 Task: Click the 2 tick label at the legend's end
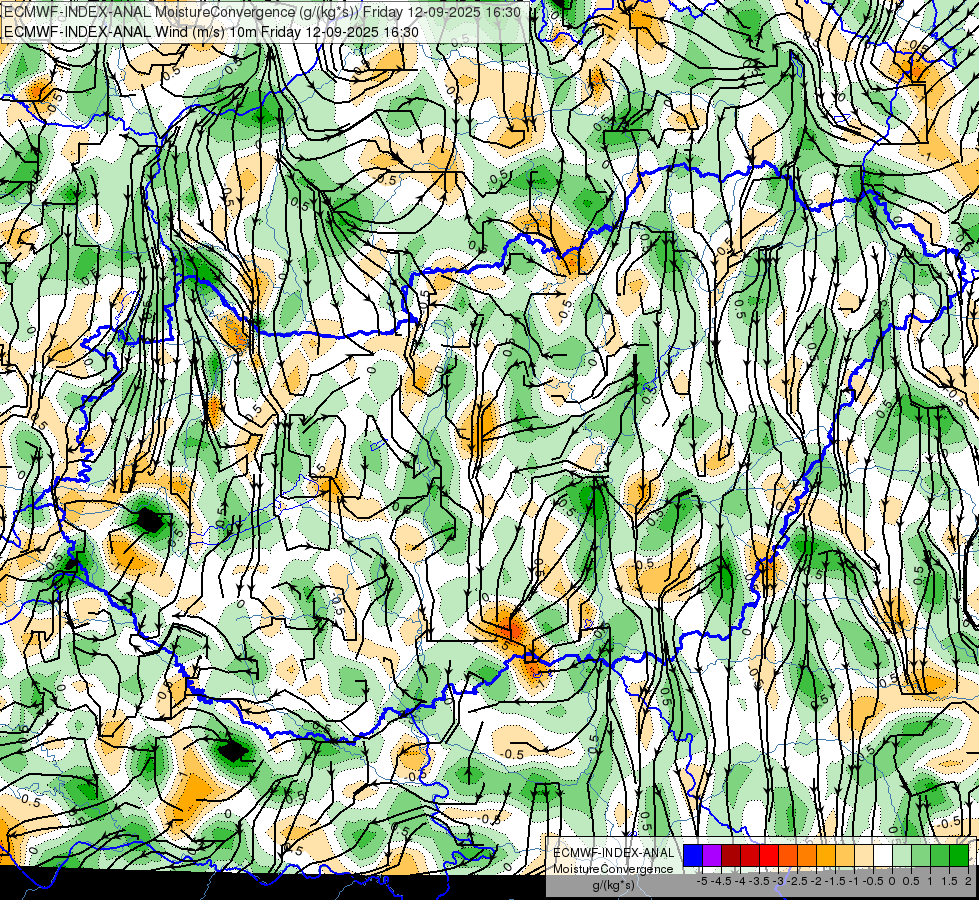point(968,881)
